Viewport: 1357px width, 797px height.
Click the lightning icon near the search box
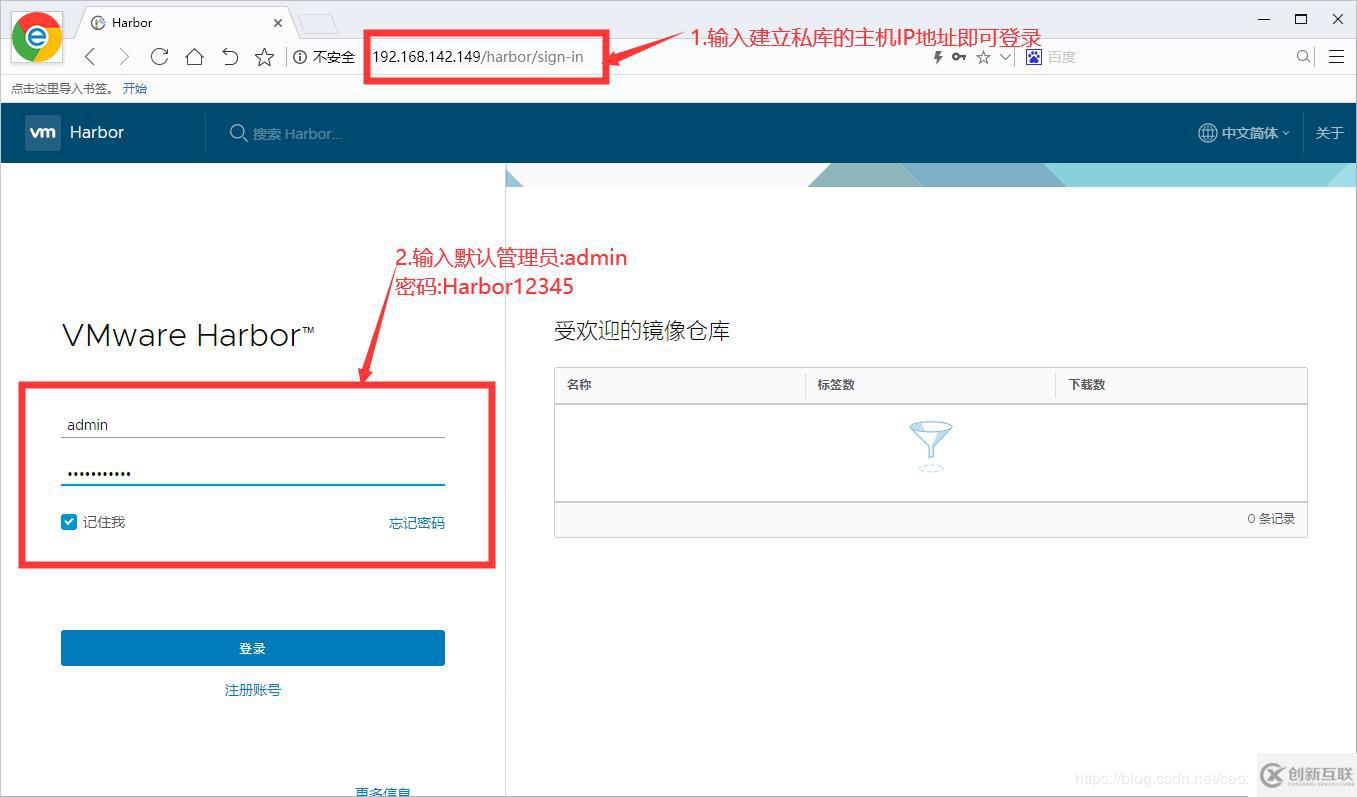point(937,57)
